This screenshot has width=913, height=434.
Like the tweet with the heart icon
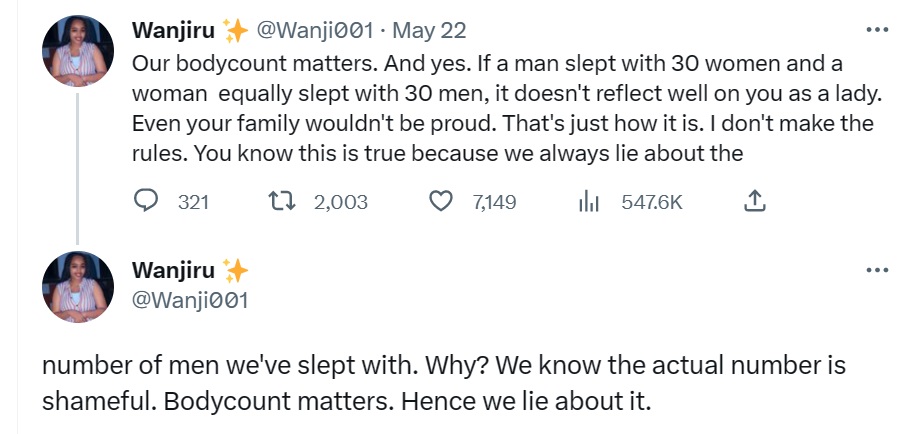point(441,202)
